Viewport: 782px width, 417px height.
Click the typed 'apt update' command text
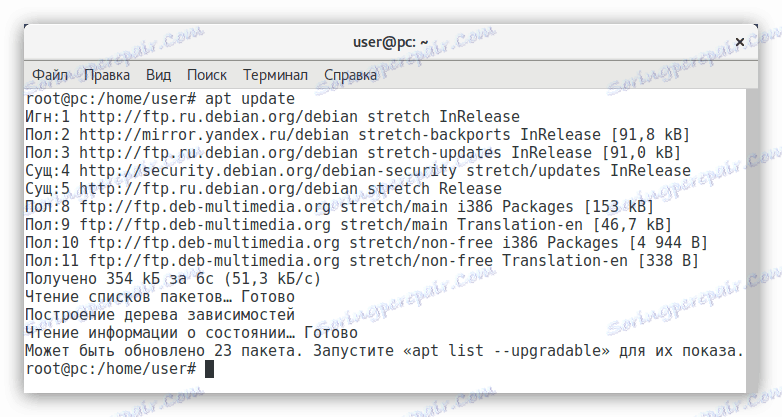click(249, 99)
